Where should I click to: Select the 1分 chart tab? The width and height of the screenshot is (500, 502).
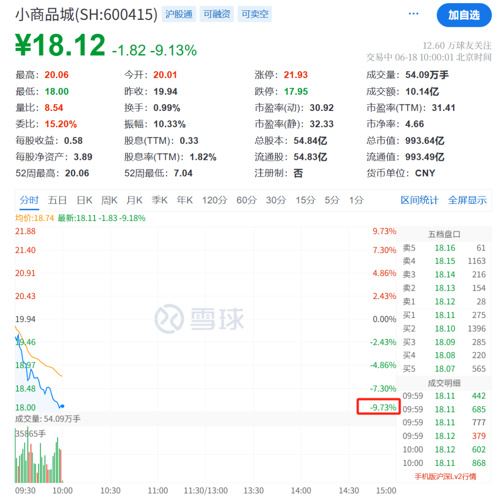356,200
